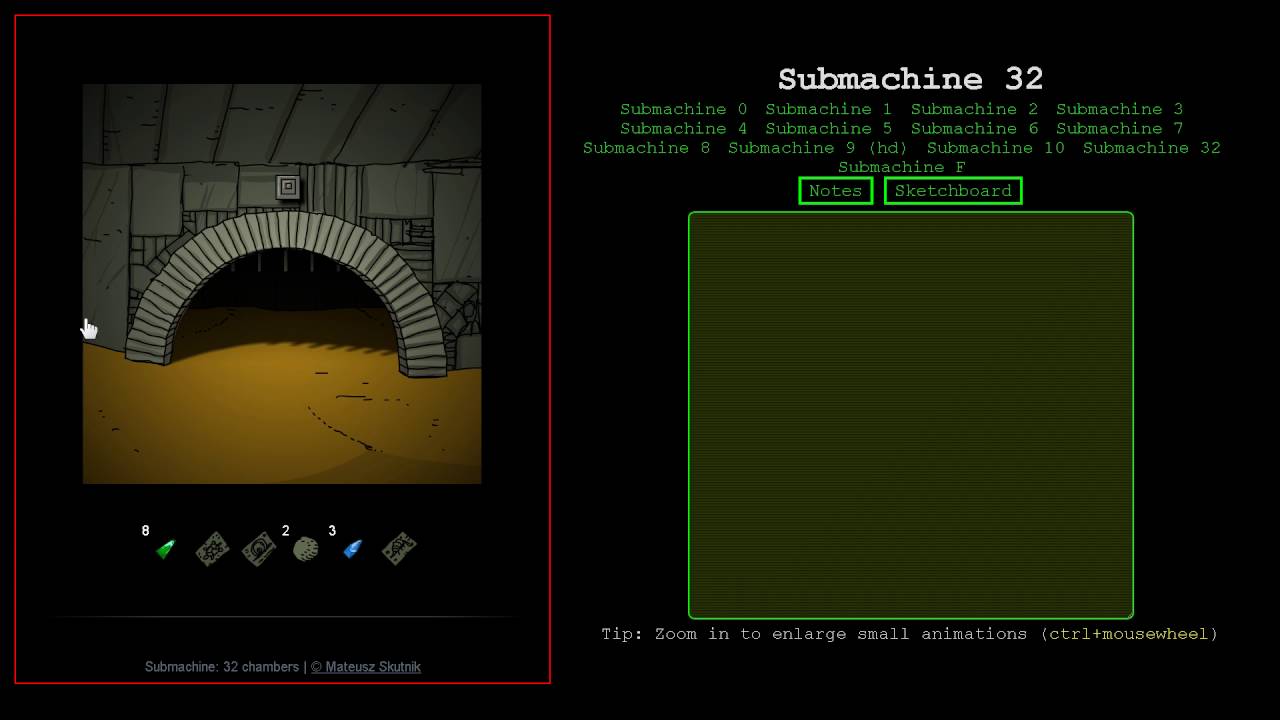Click the Submachine 32 page heading
1280x720 pixels.
[x=910, y=79]
